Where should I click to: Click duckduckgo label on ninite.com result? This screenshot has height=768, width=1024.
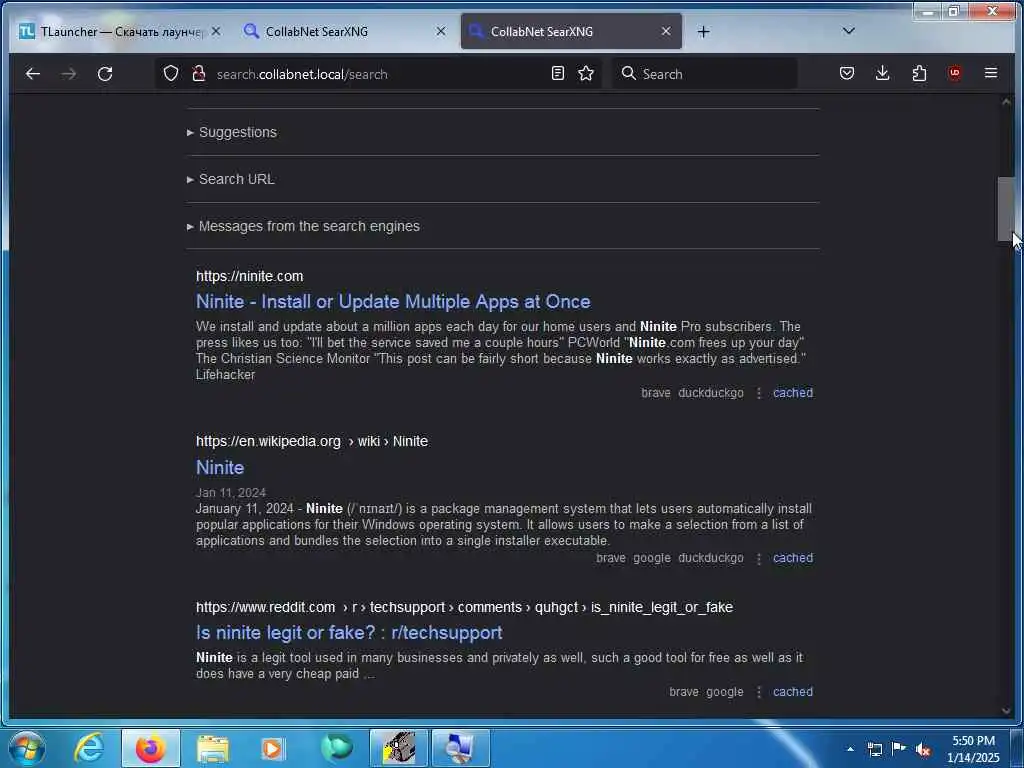(711, 392)
